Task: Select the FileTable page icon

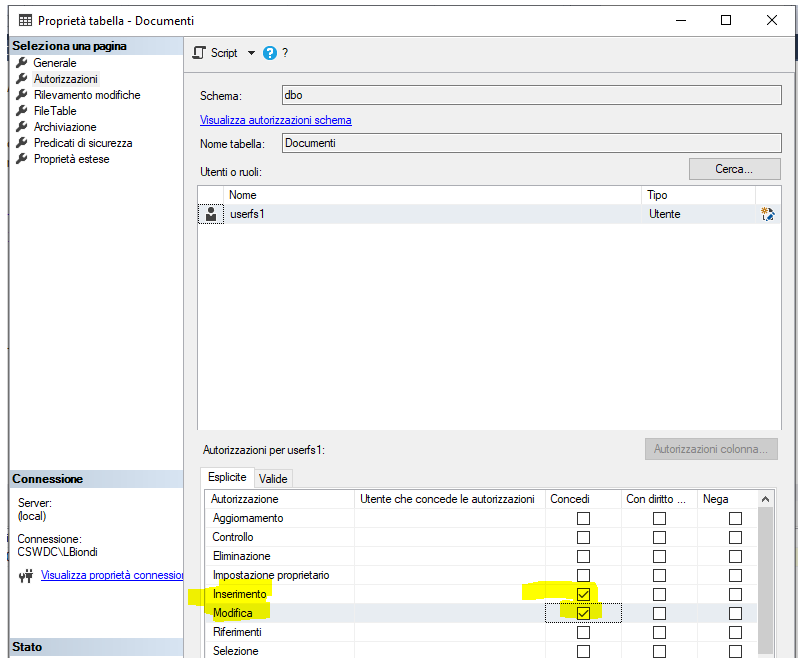Action: (x=24, y=110)
